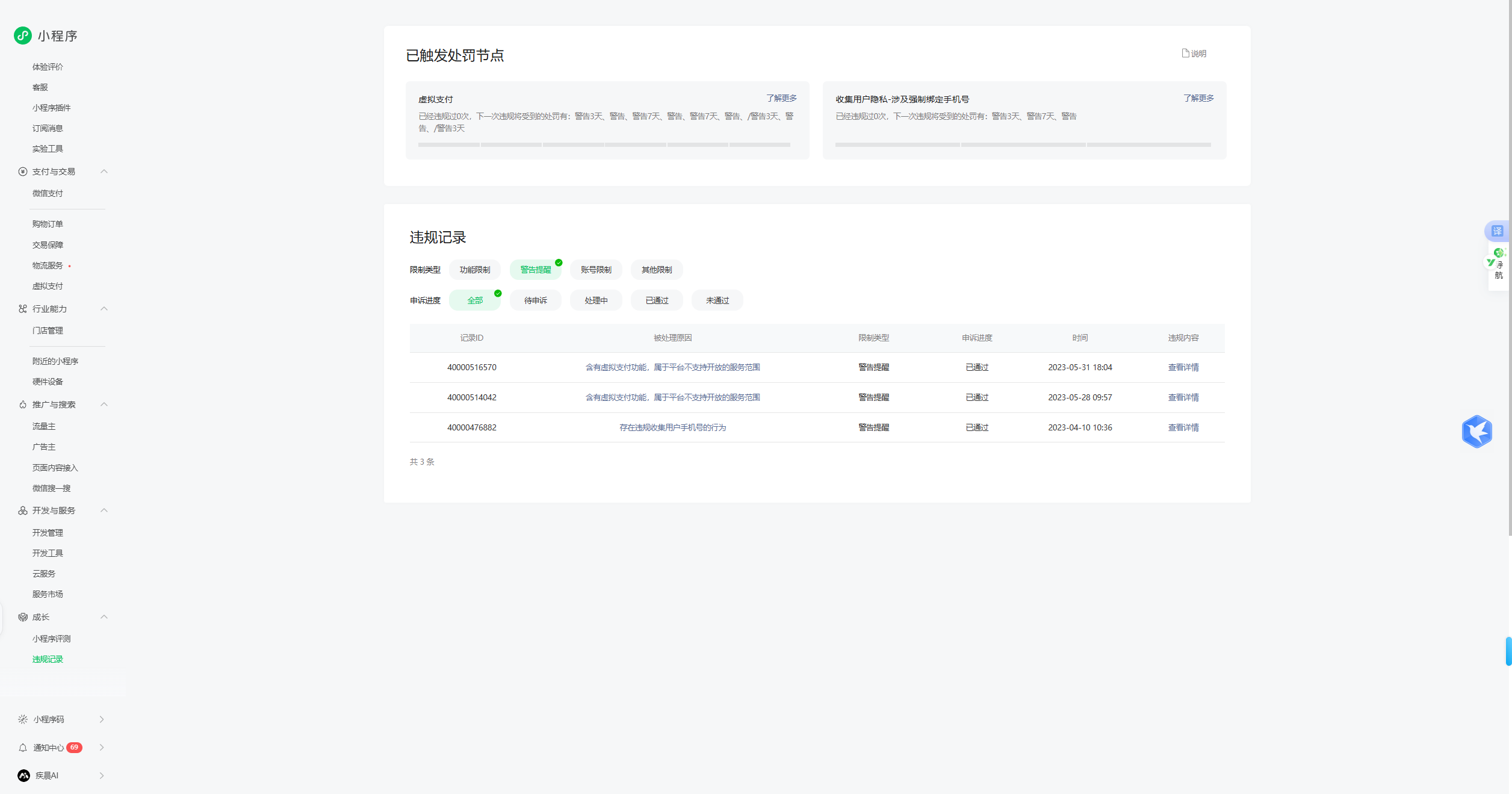Open 小程序评测 in the sidebar
The width and height of the screenshot is (1512, 794).
pos(51,639)
